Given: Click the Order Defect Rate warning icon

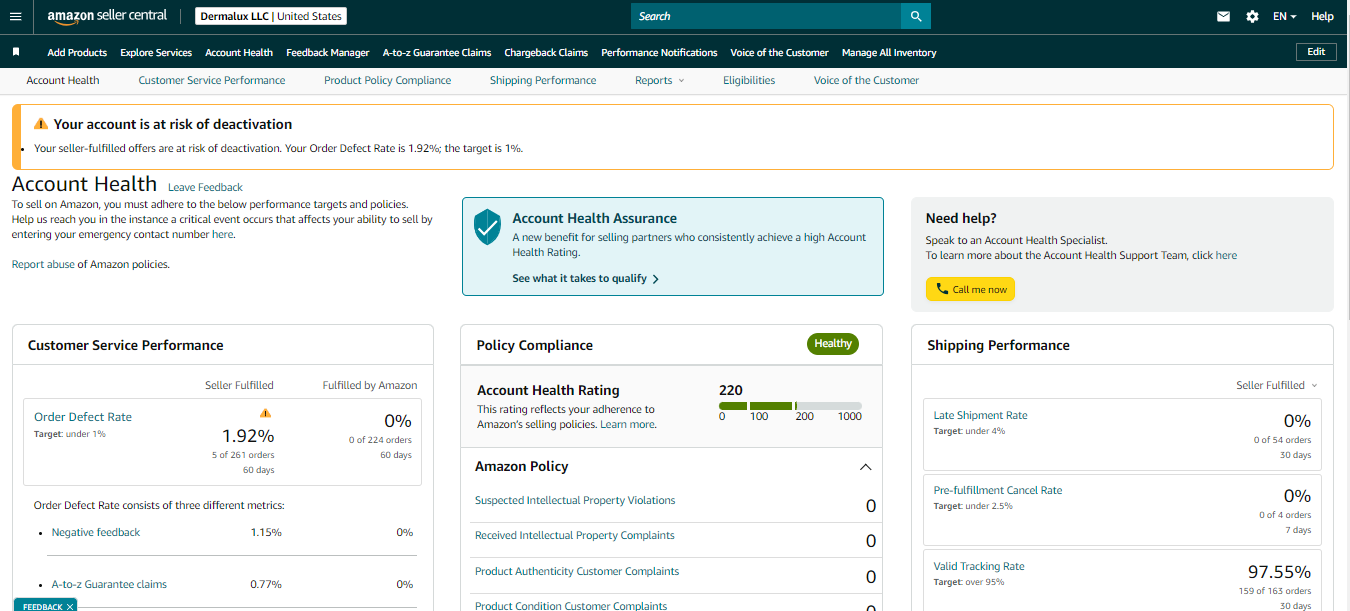Looking at the screenshot, I should [x=265, y=412].
